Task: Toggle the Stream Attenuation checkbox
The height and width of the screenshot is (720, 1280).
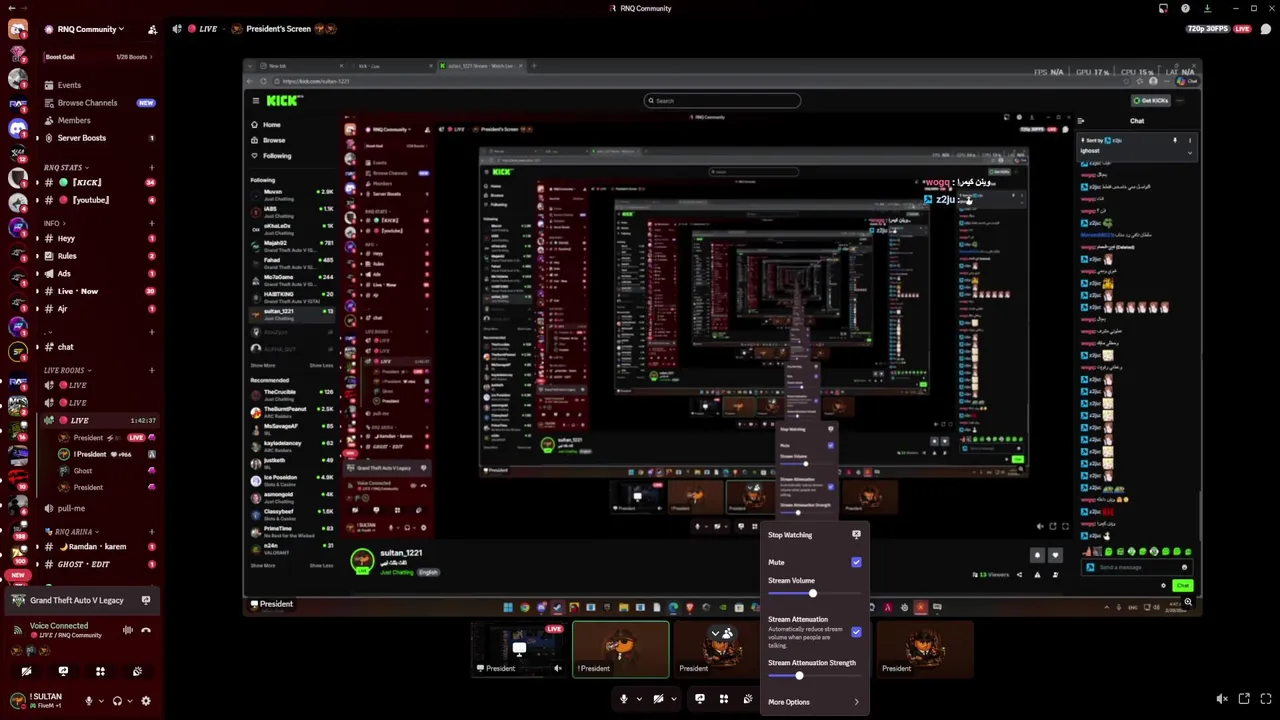Action: click(856, 632)
